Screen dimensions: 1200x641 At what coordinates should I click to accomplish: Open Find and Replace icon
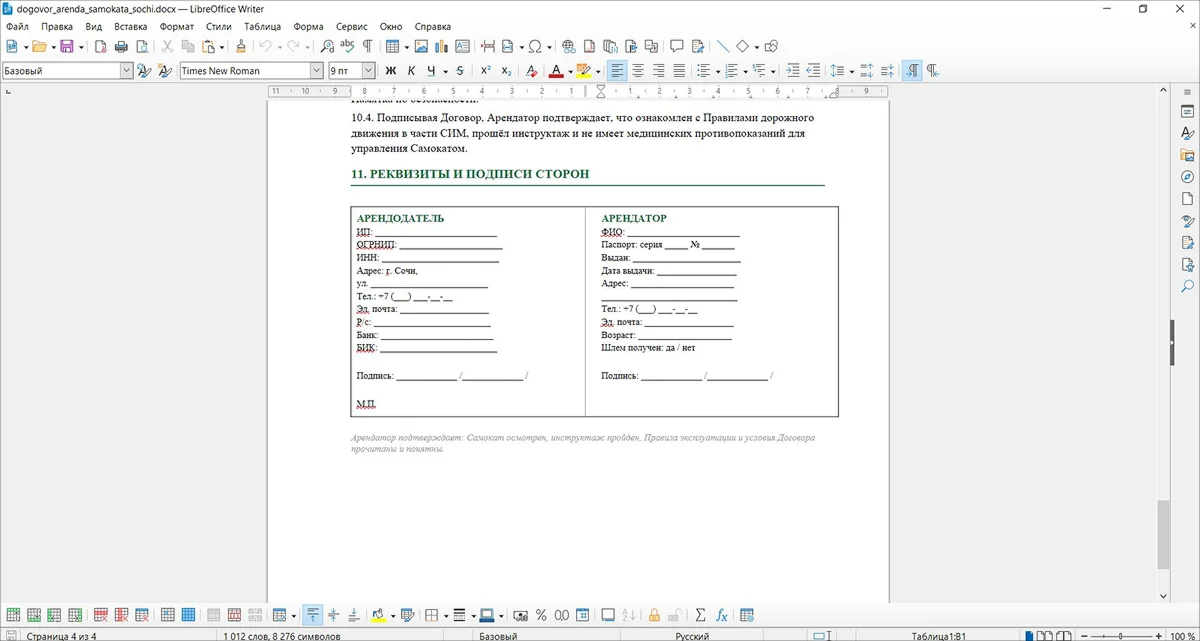(x=326, y=47)
